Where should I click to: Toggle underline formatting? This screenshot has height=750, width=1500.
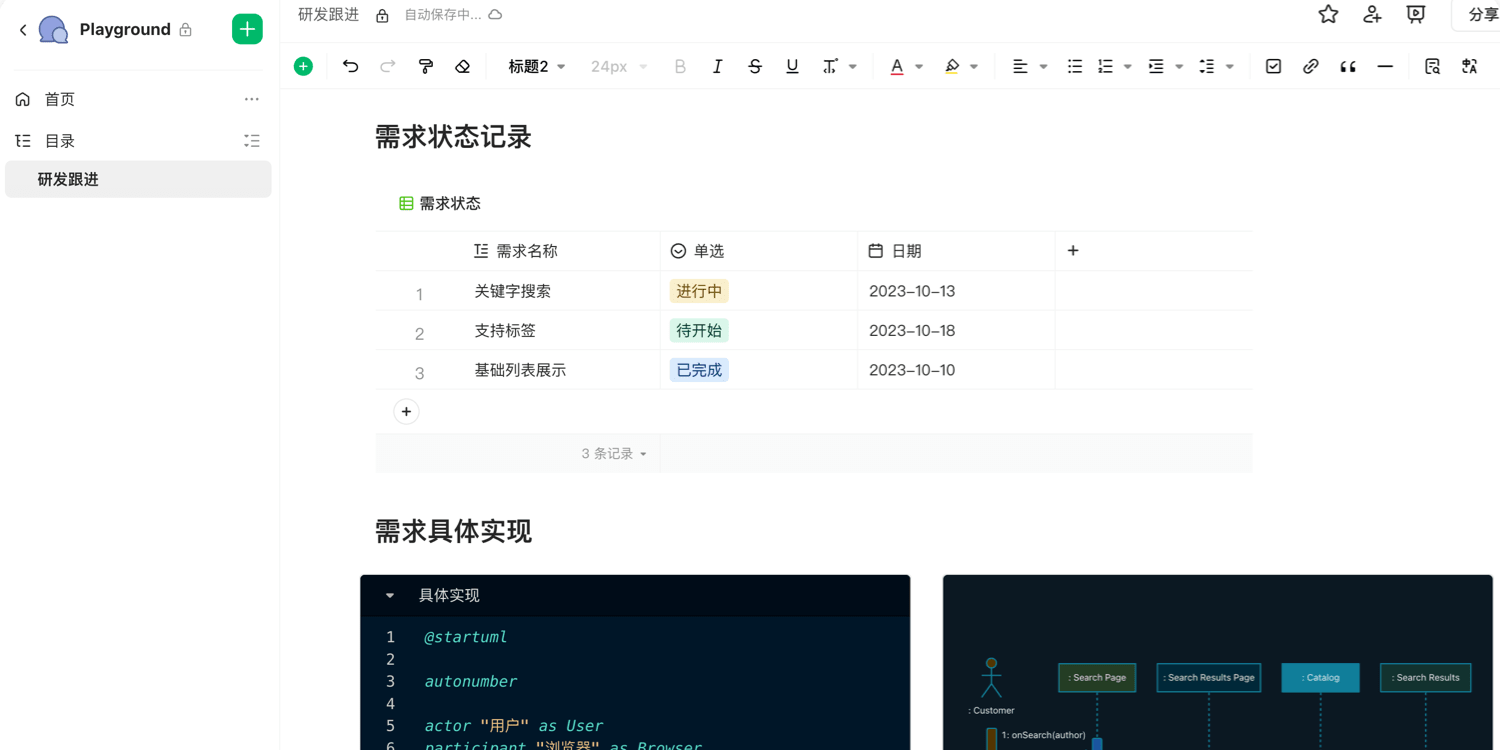(792, 66)
